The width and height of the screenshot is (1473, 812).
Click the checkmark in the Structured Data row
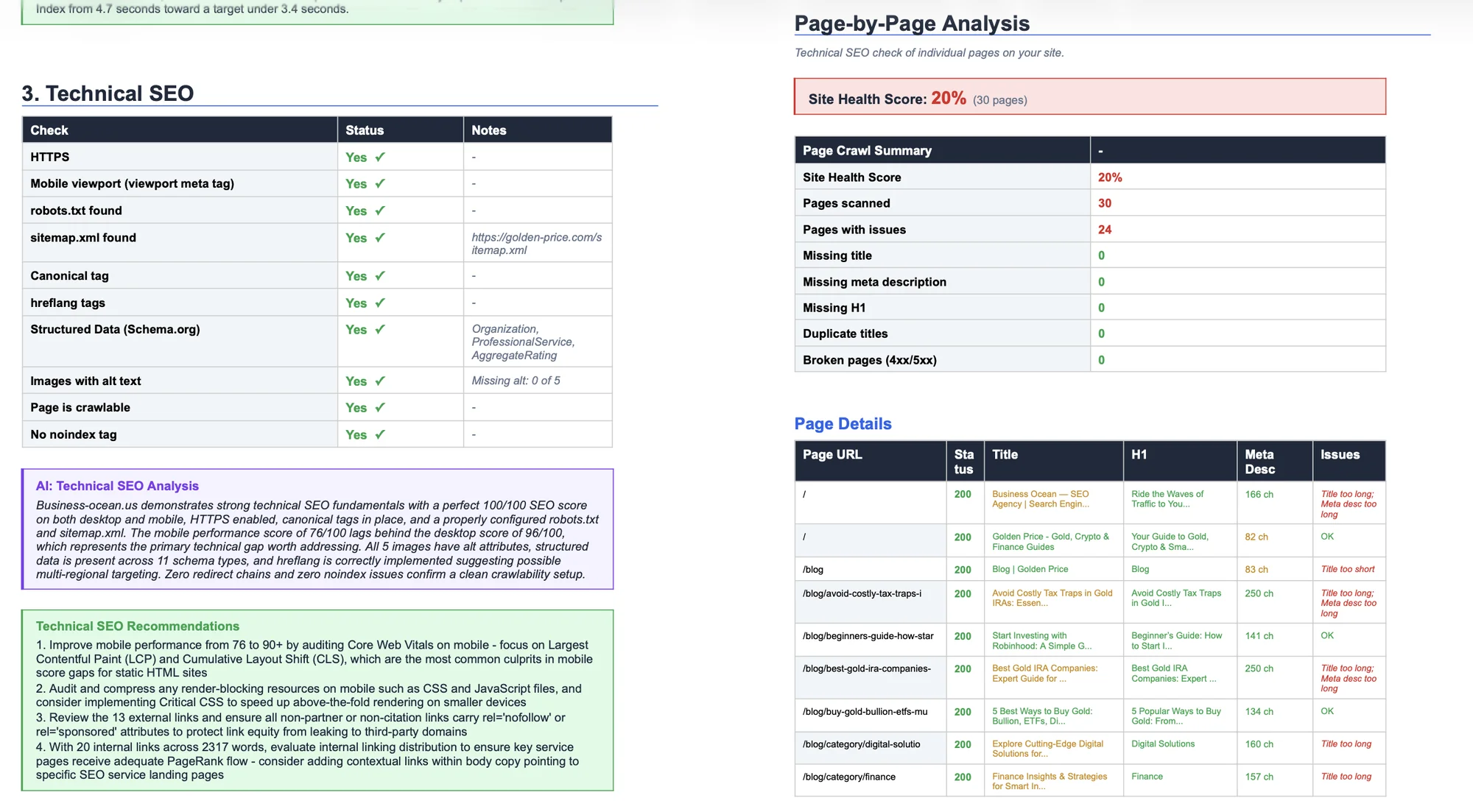(380, 329)
